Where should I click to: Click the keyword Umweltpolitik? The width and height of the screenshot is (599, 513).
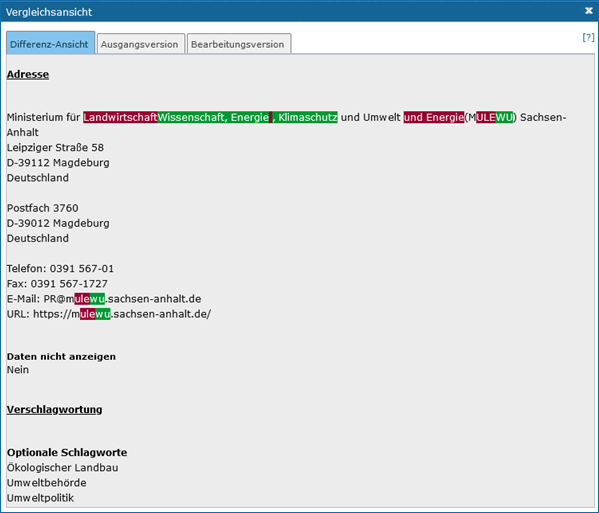tap(40, 498)
